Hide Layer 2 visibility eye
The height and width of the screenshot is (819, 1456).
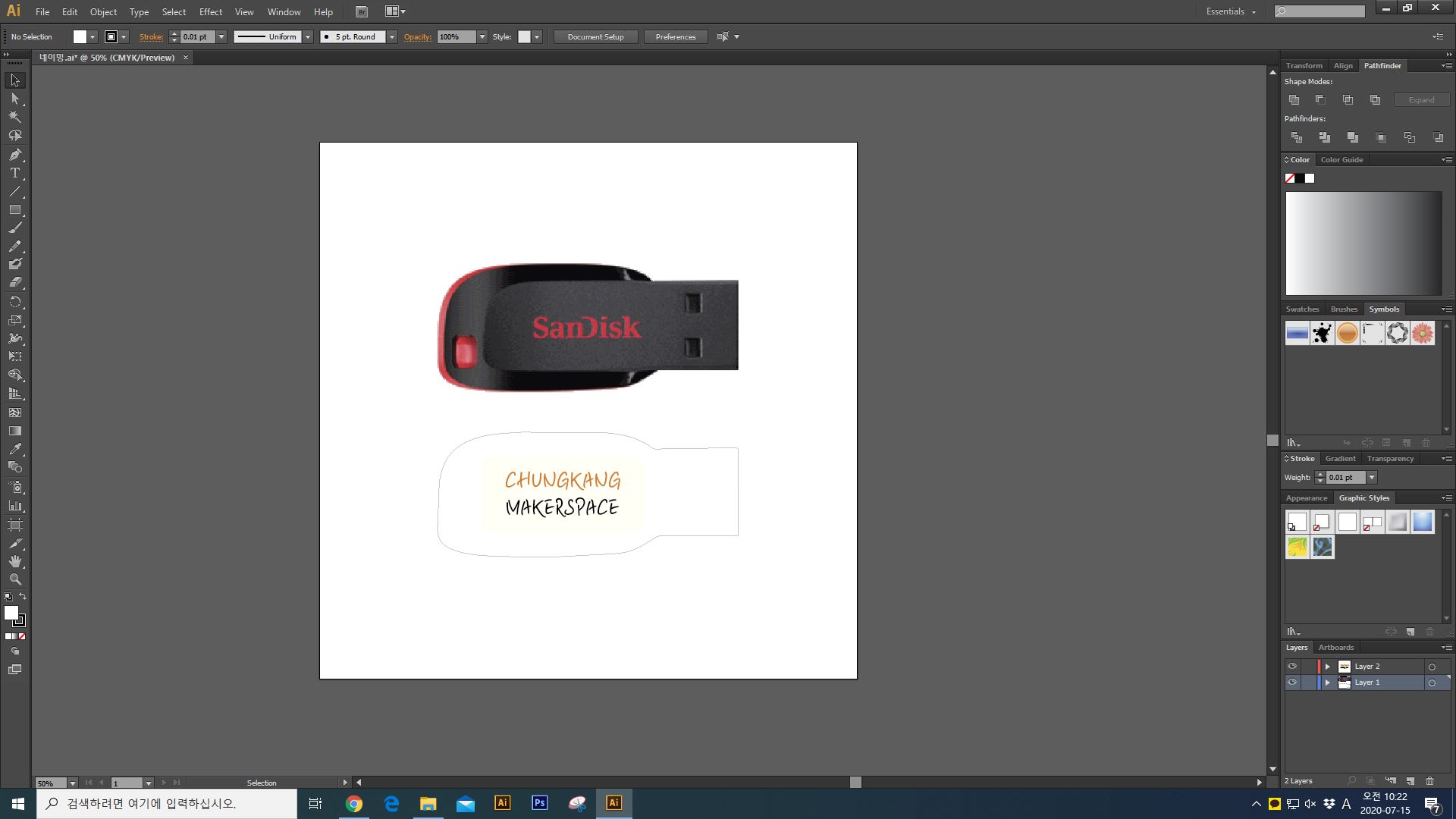[1291, 667]
